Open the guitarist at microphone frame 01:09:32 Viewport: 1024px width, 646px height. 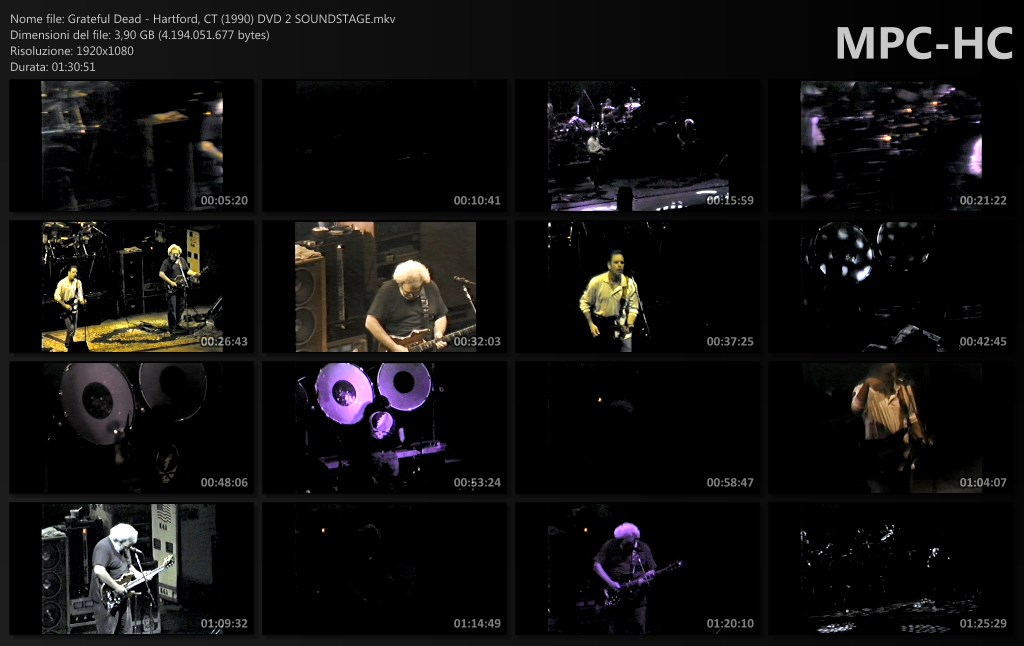[131, 569]
